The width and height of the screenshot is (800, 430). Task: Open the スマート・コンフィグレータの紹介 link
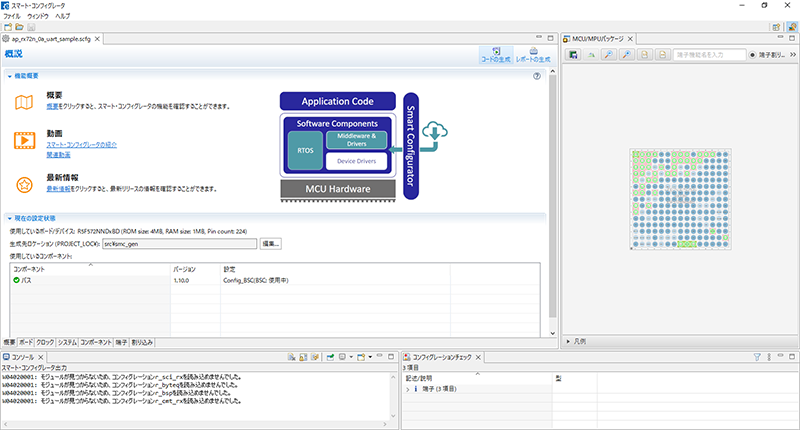point(82,145)
